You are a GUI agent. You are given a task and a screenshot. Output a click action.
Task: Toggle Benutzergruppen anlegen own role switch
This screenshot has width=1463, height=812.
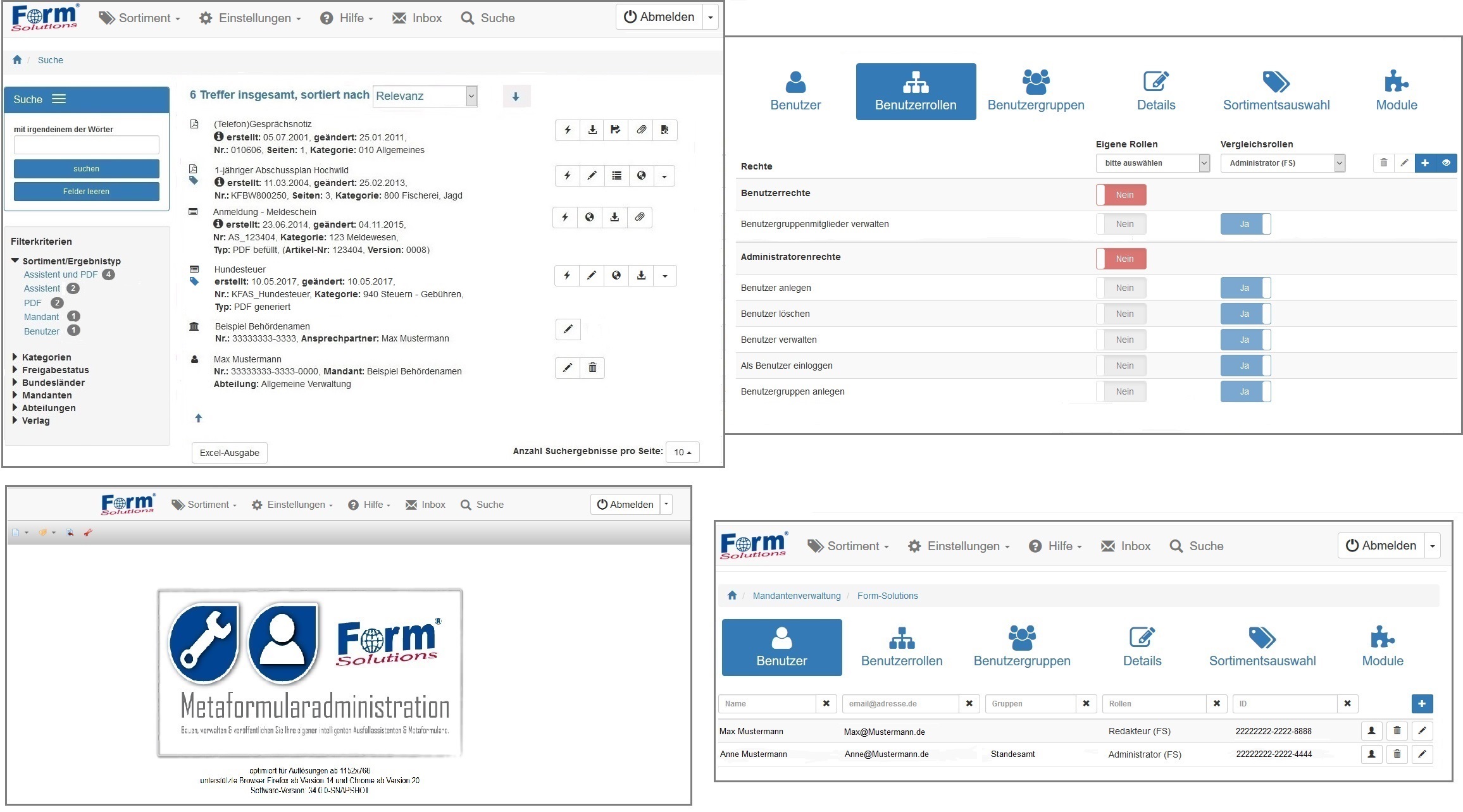pos(1121,391)
